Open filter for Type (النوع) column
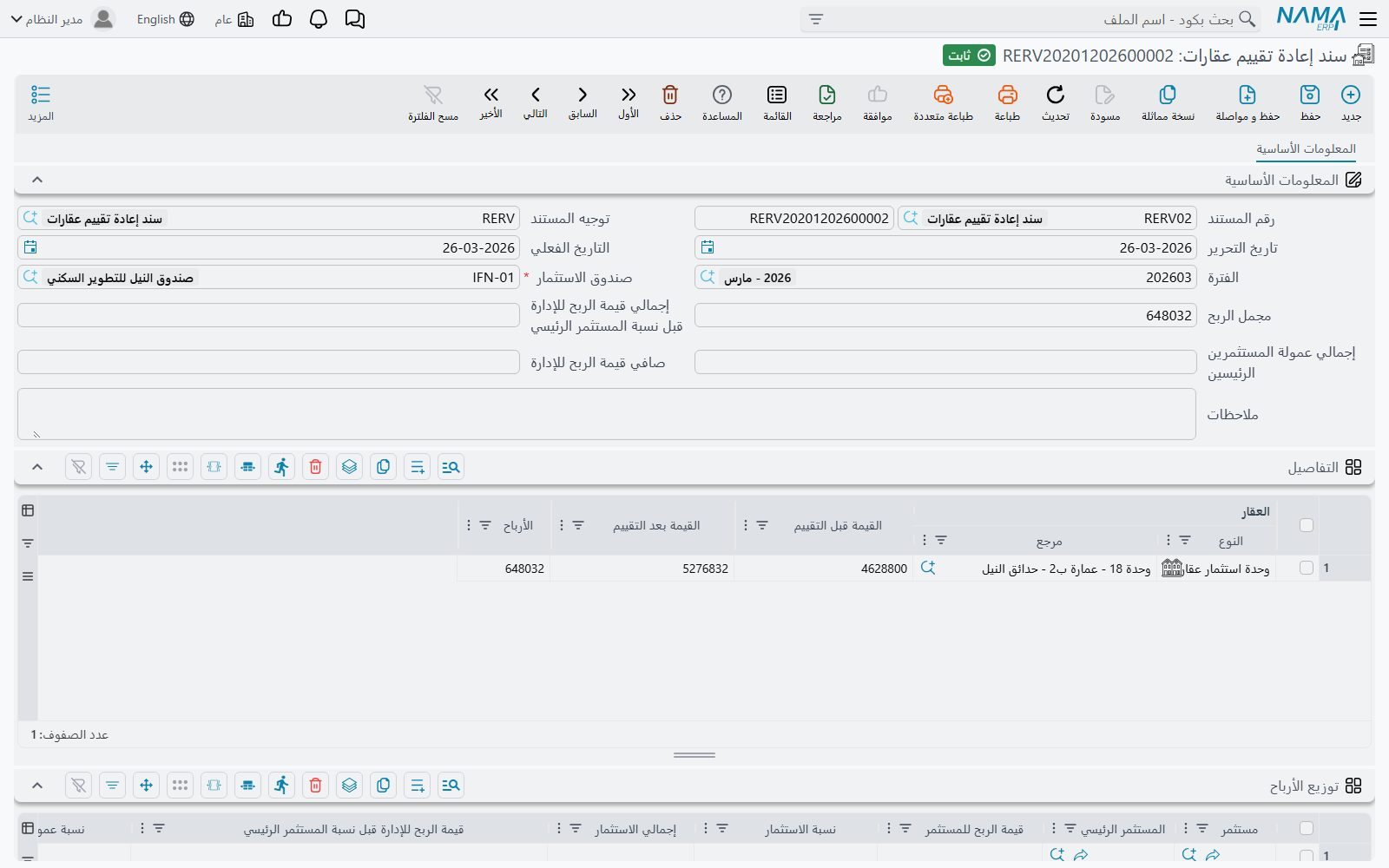 pyautogui.click(x=1185, y=540)
